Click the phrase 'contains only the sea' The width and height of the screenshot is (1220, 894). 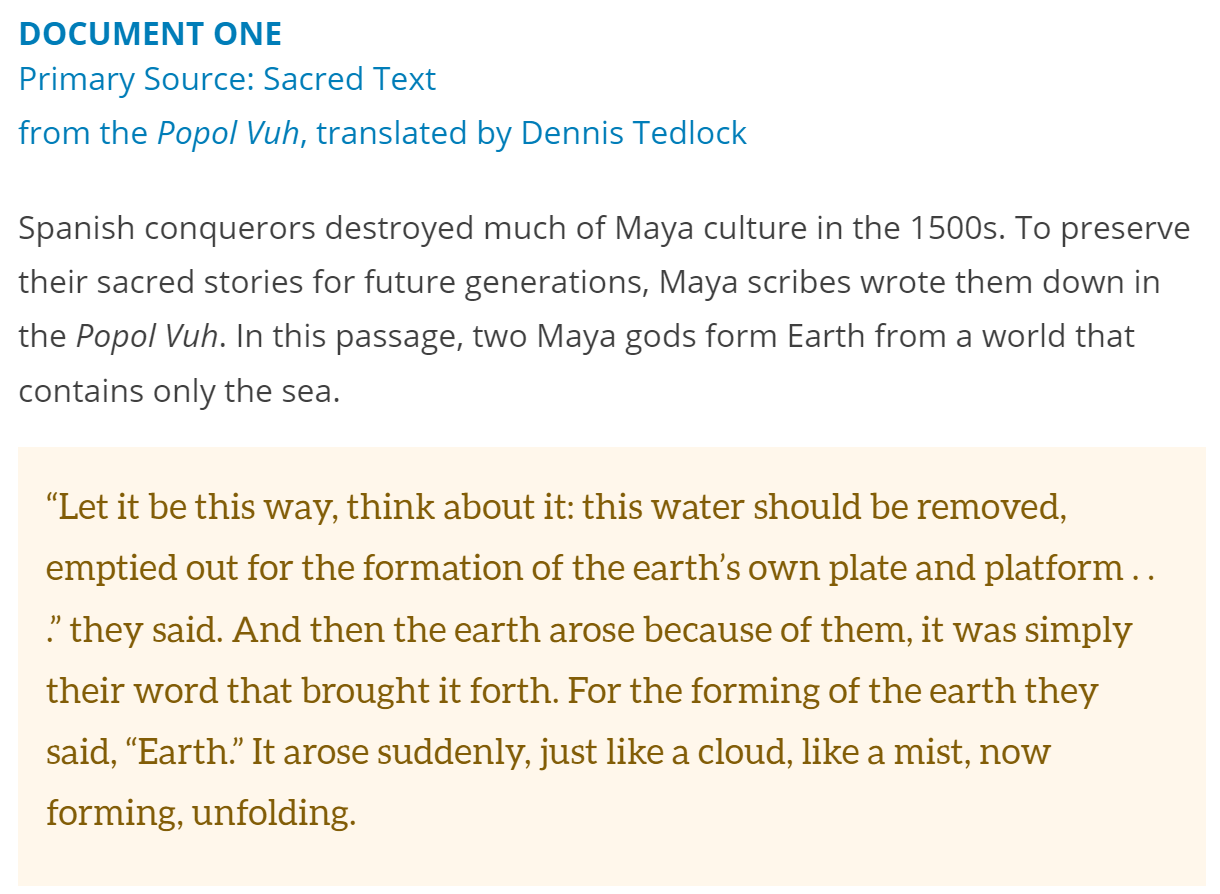click(178, 390)
